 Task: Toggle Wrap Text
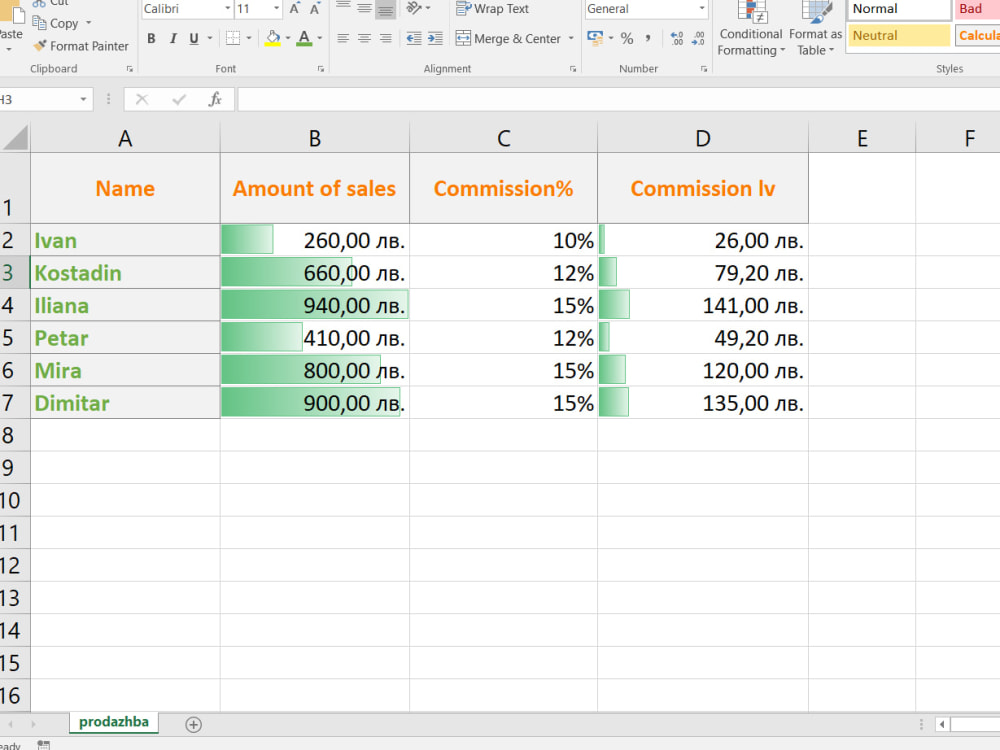coord(492,9)
